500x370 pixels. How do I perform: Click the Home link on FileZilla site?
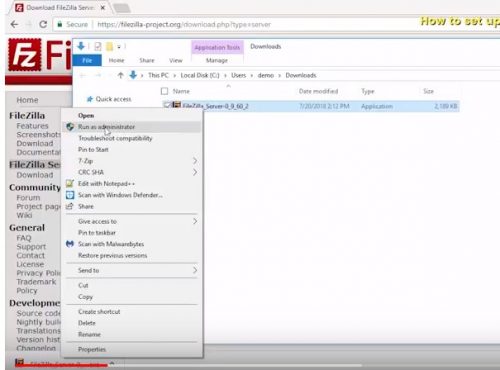[27, 100]
